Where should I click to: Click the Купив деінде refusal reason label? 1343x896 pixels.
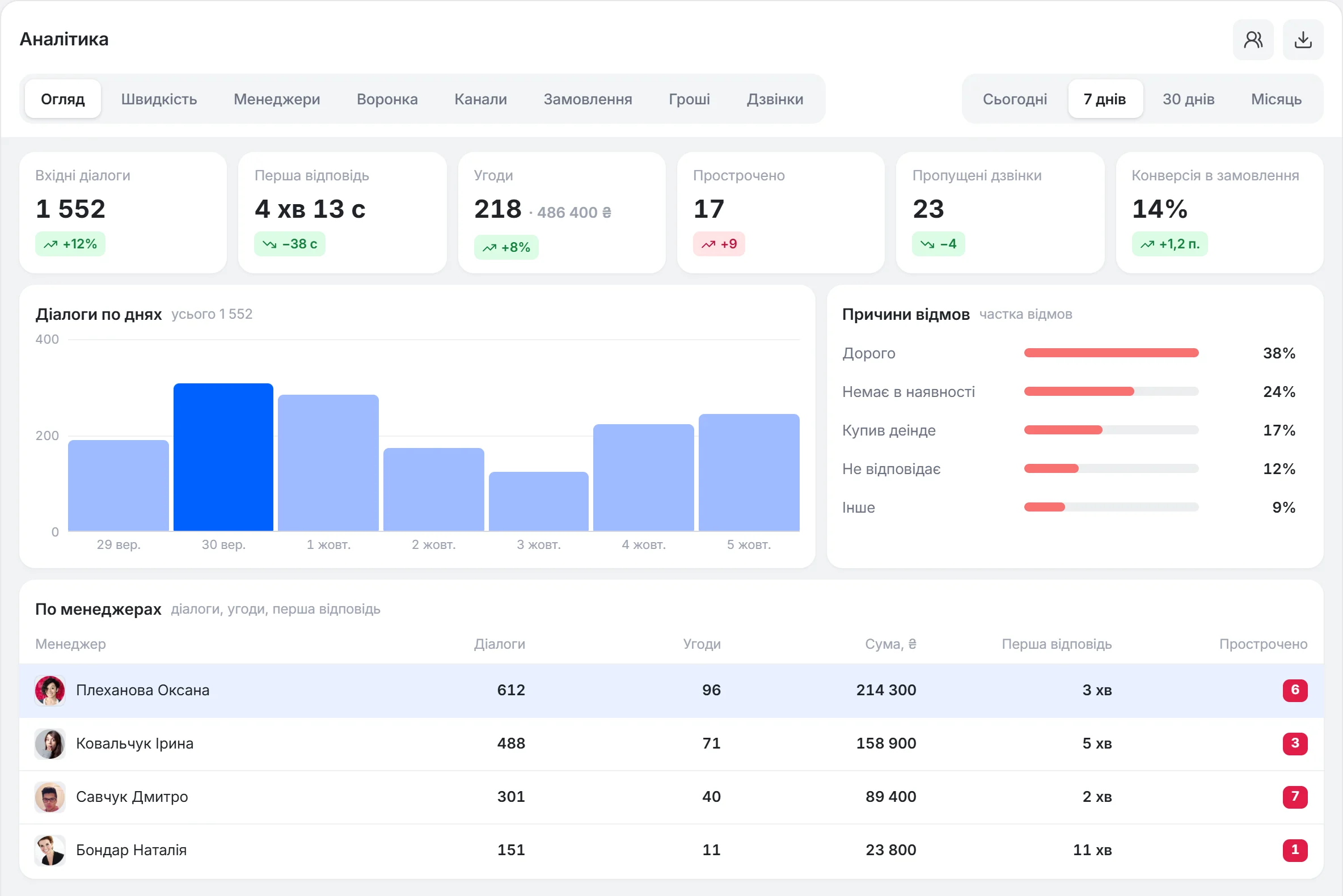tap(889, 430)
